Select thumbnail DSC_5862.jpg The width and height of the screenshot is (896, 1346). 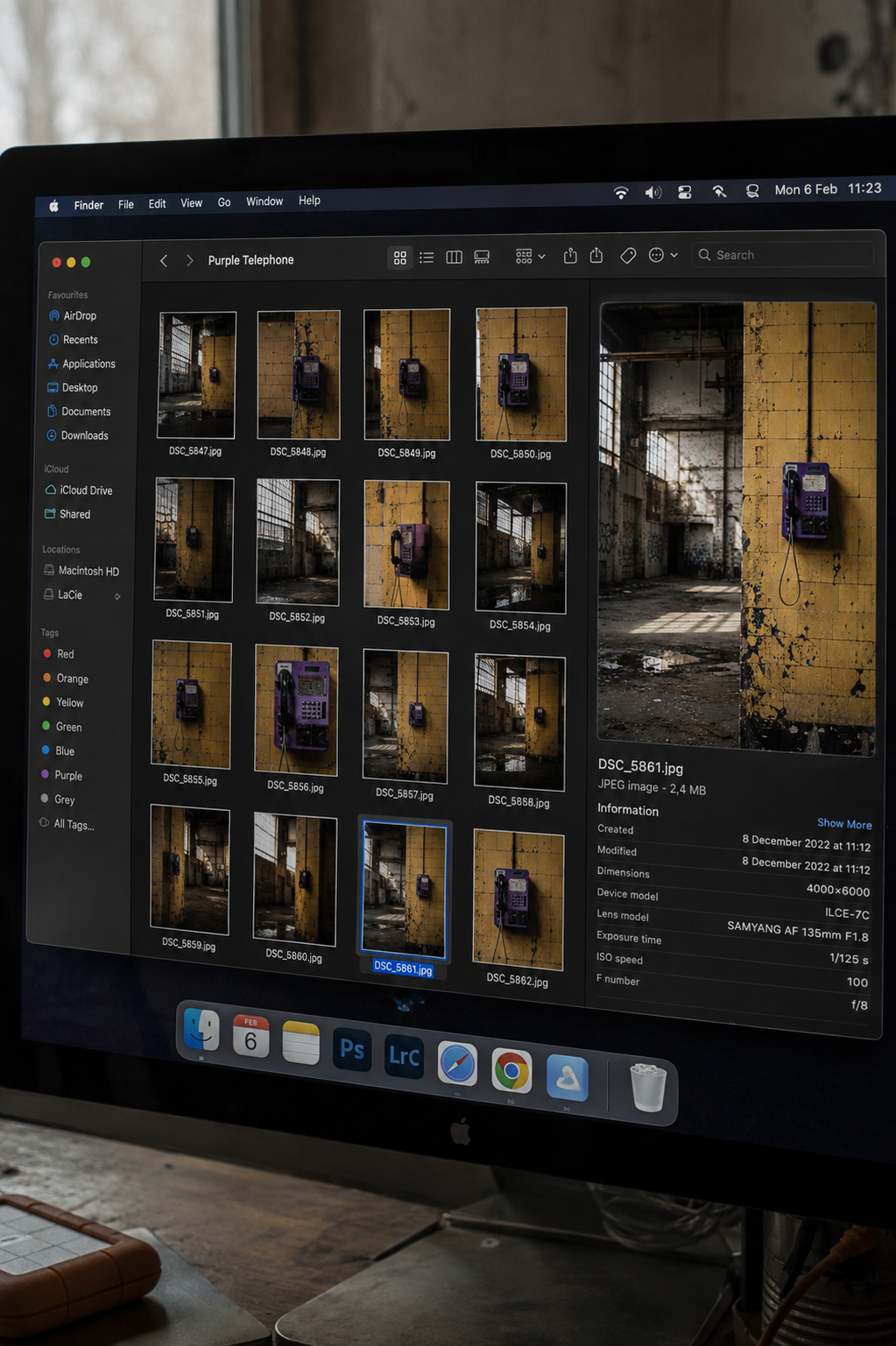[x=519, y=900]
